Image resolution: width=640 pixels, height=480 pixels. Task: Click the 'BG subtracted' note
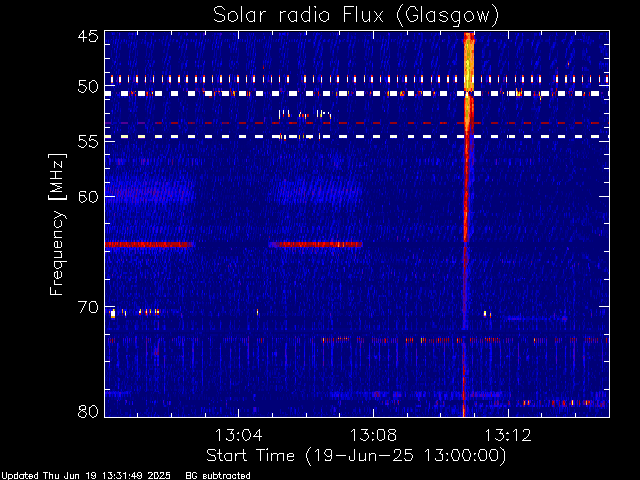218,476
